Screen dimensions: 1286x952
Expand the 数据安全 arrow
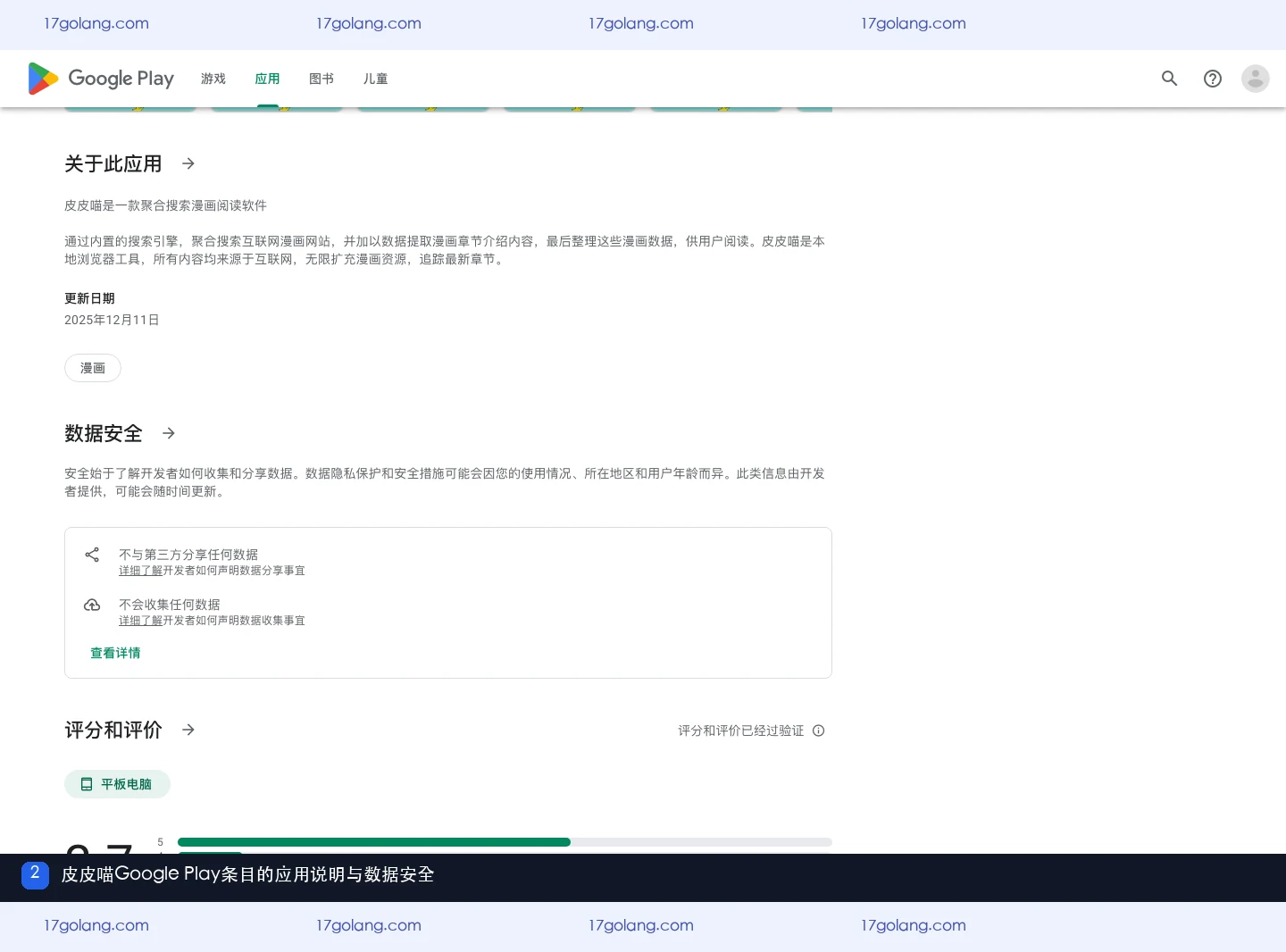(x=169, y=433)
